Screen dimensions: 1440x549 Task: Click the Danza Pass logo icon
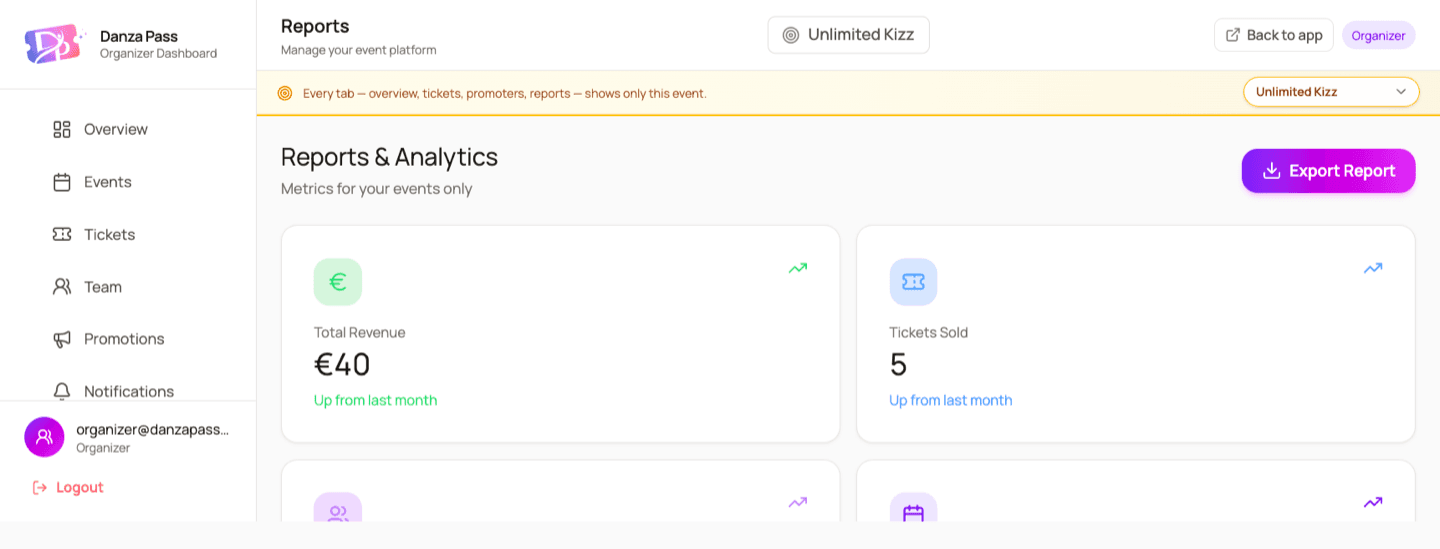[x=53, y=44]
